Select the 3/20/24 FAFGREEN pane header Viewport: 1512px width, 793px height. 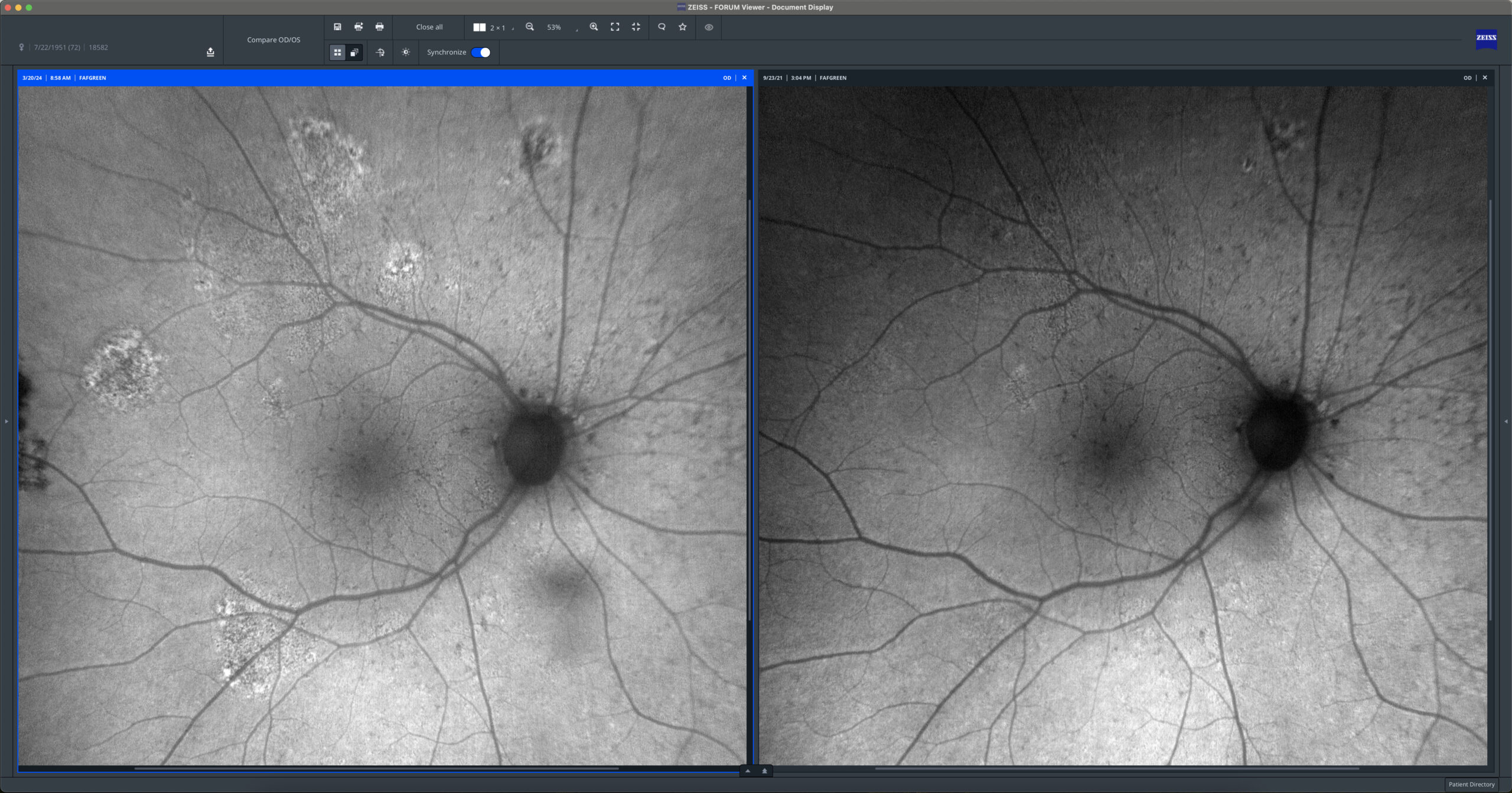pyautogui.click(x=385, y=77)
